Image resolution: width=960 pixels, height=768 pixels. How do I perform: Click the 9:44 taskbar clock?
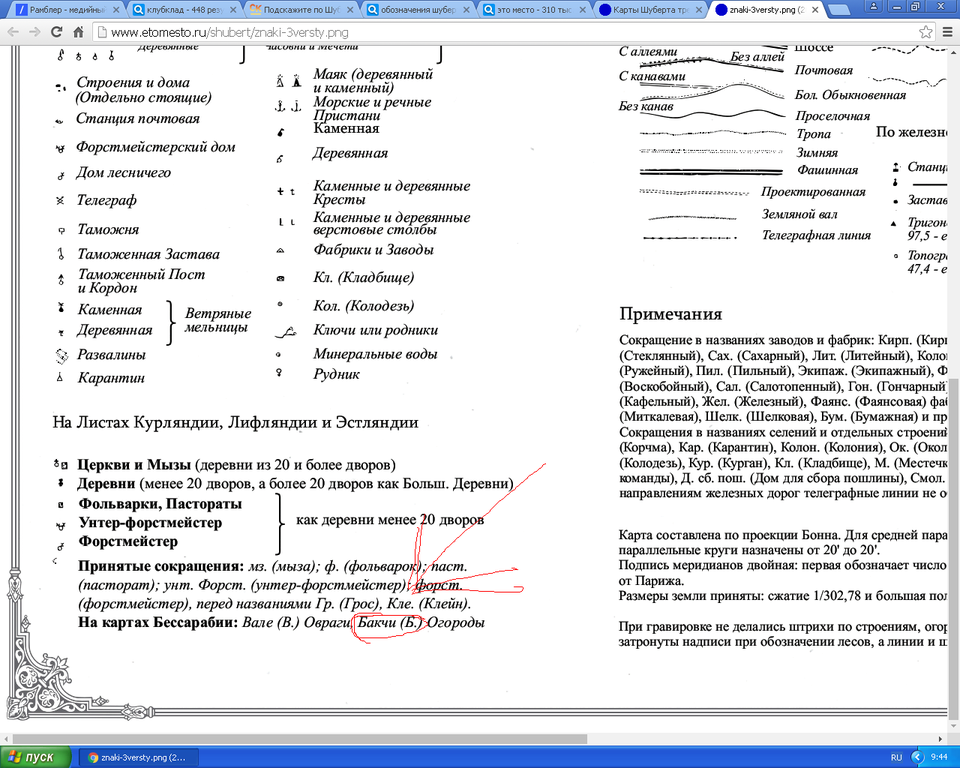939,758
